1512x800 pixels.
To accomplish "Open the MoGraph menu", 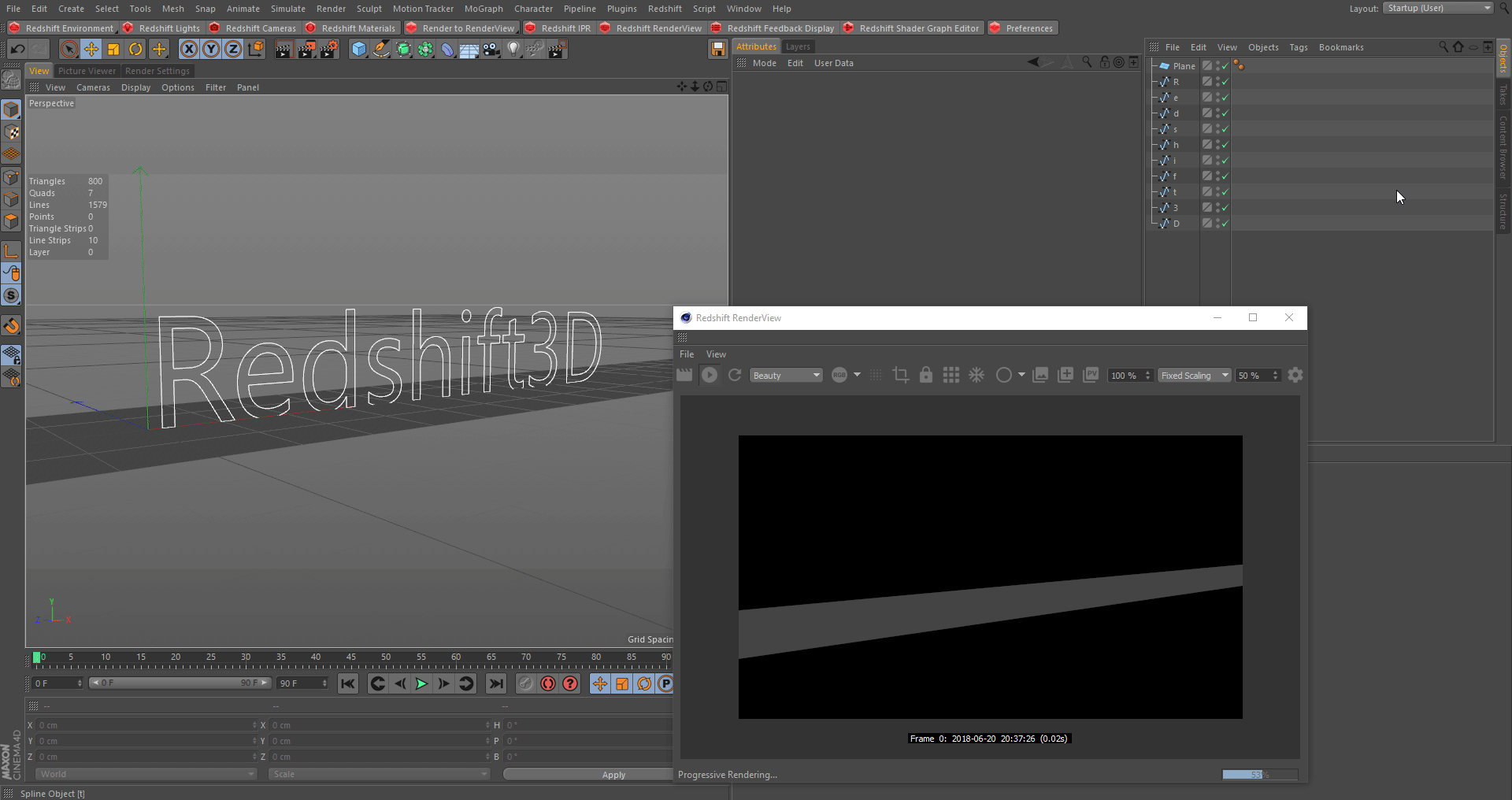I will pyautogui.click(x=484, y=9).
